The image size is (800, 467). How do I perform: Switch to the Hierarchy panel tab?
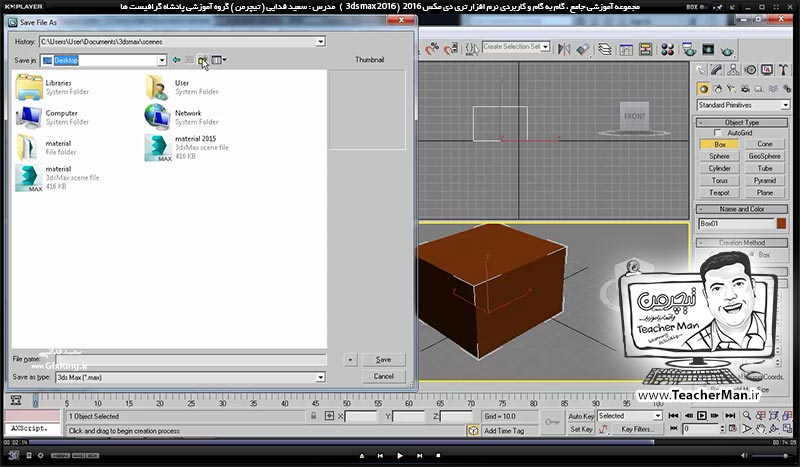pyautogui.click(x=734, y=69)
